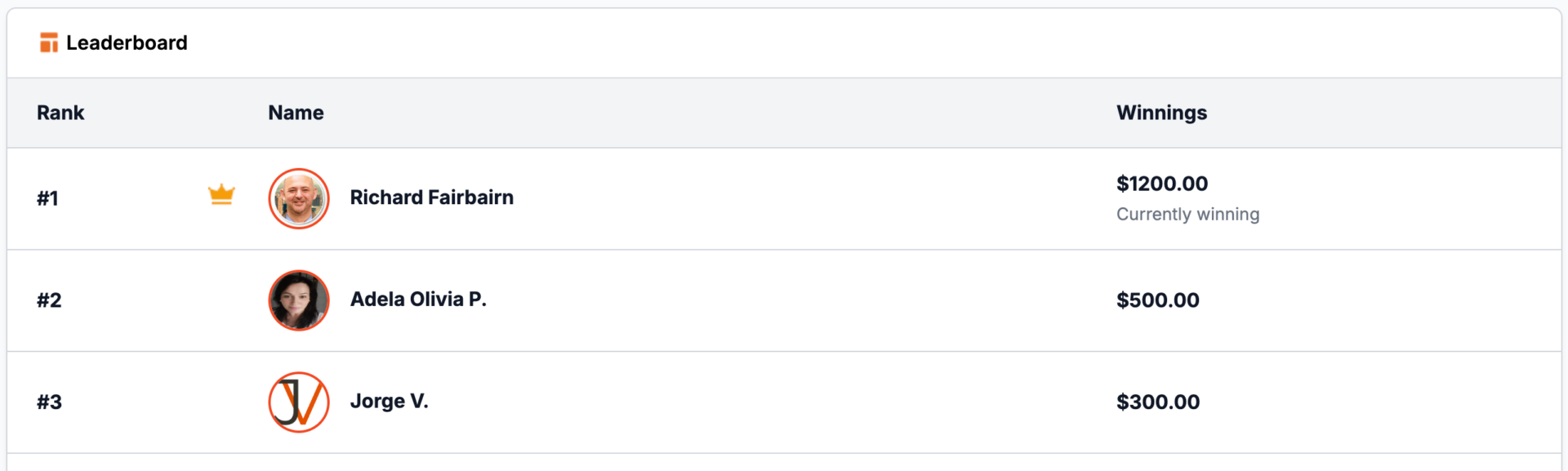1568x471 pixels.
Task: Click Jorge V.'s JV logo avatar
Action: [x=299, y=402]
